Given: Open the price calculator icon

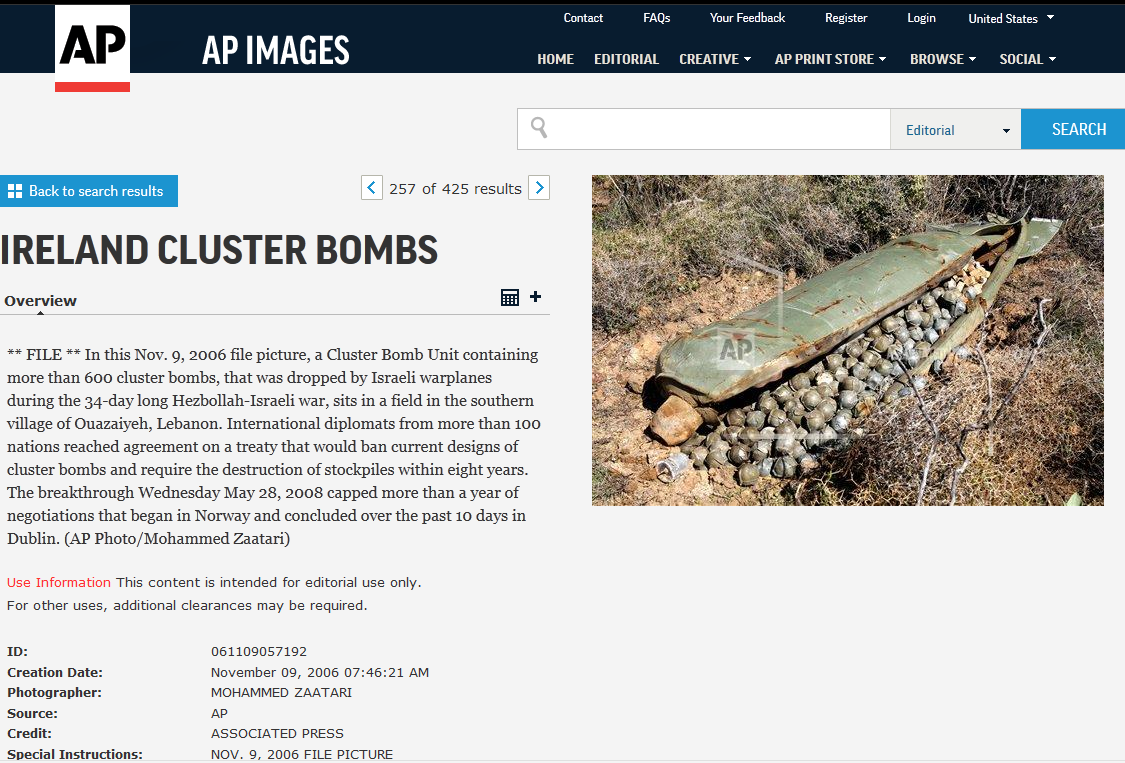Looking at the screenshot, I should click(509, 297).
